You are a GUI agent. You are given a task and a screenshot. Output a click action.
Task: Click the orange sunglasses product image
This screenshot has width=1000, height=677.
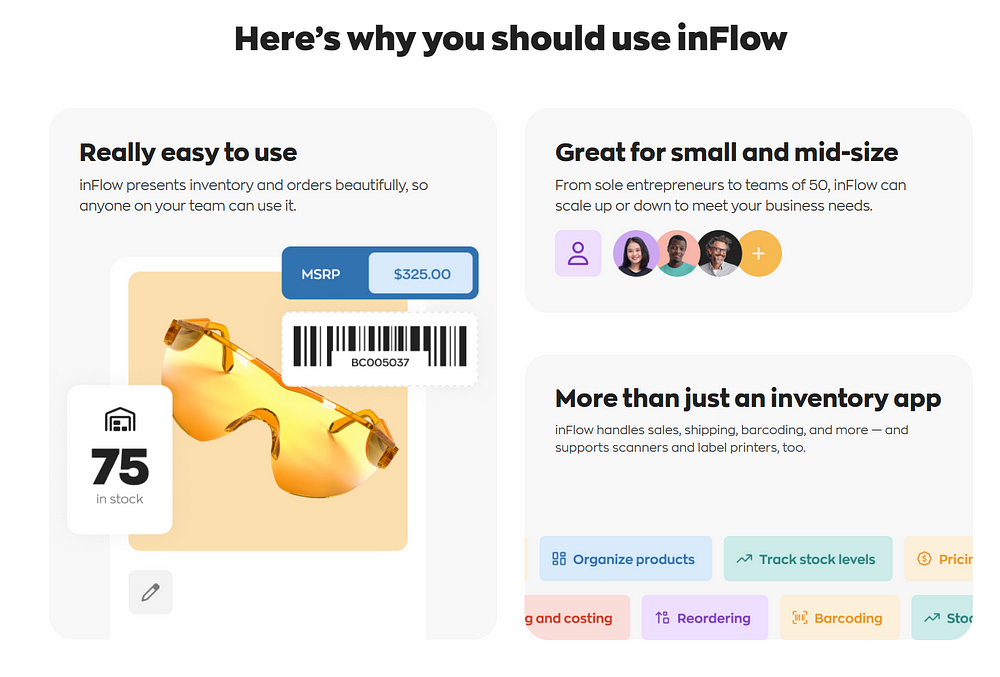[x=281, y=408]
